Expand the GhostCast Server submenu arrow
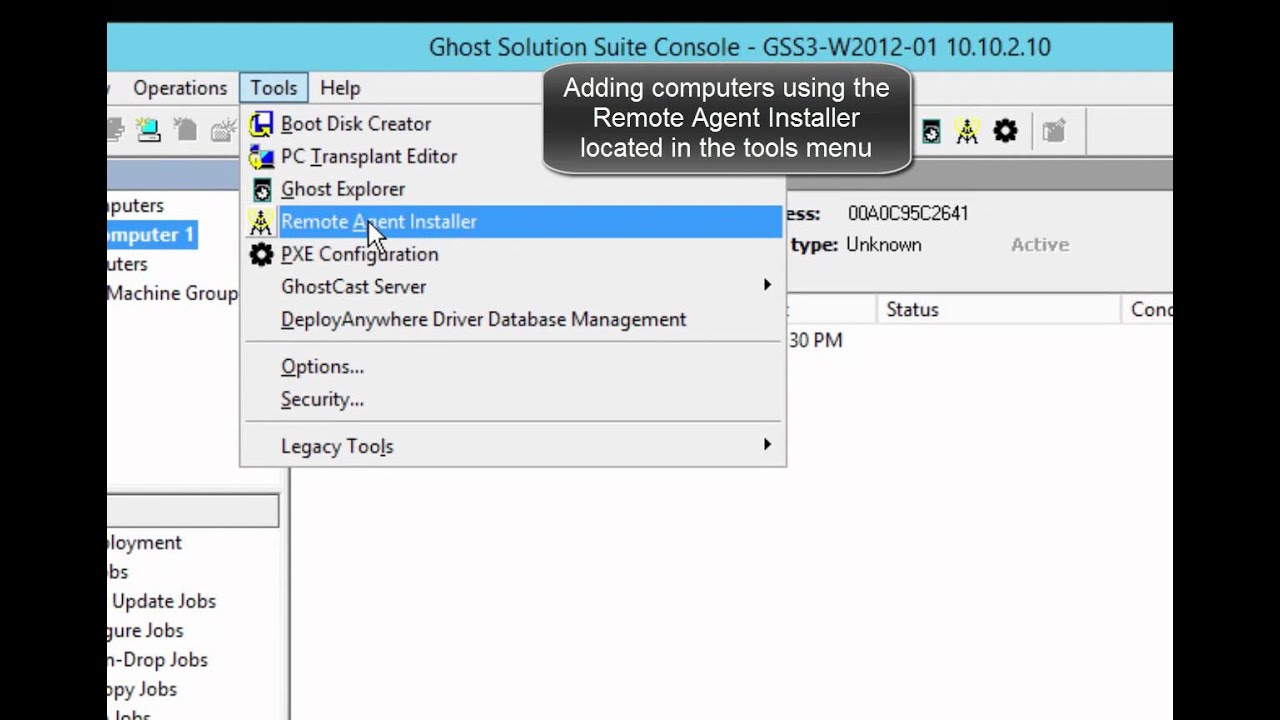The height and width of the screenshot is (720, 1280). coord(767,286)
